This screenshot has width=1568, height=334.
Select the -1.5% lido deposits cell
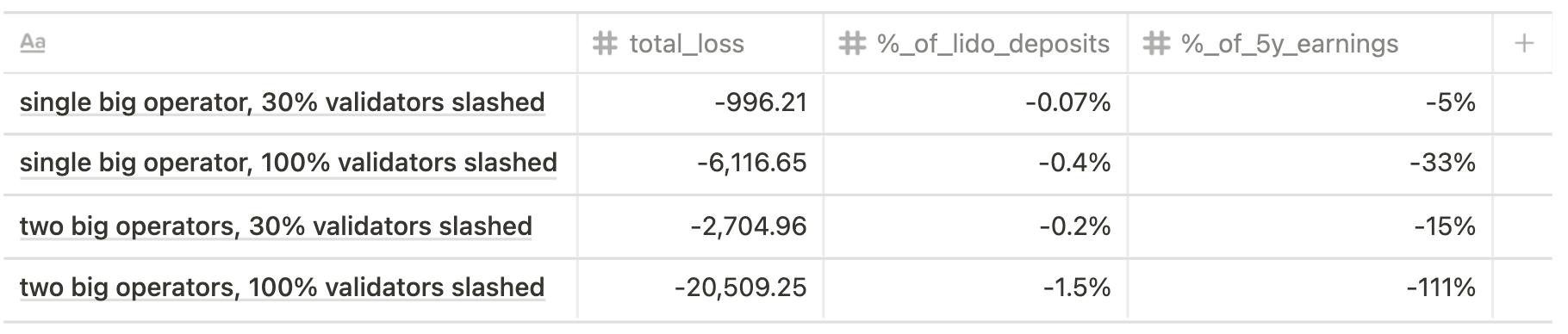click(x=975, y=288)
